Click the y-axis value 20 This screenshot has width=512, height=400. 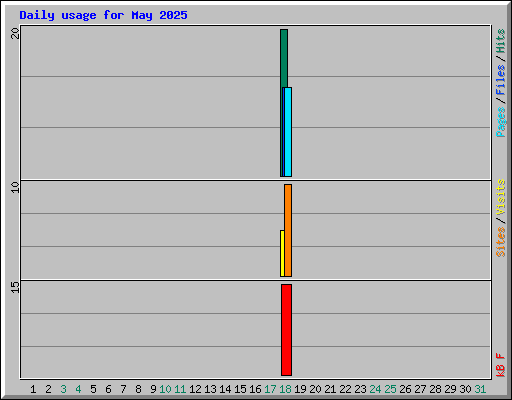[x=15, y=33]
